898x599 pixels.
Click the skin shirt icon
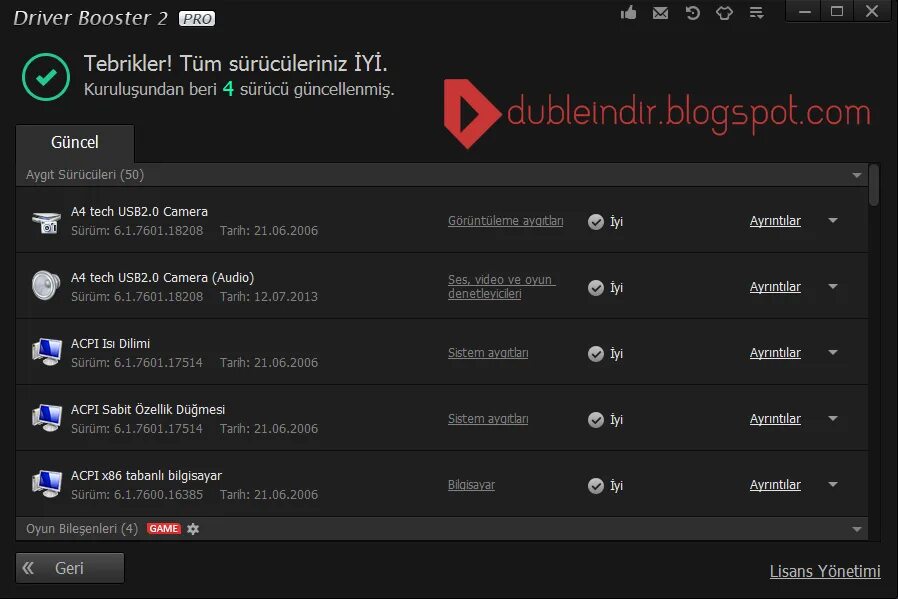click(724, 13)
